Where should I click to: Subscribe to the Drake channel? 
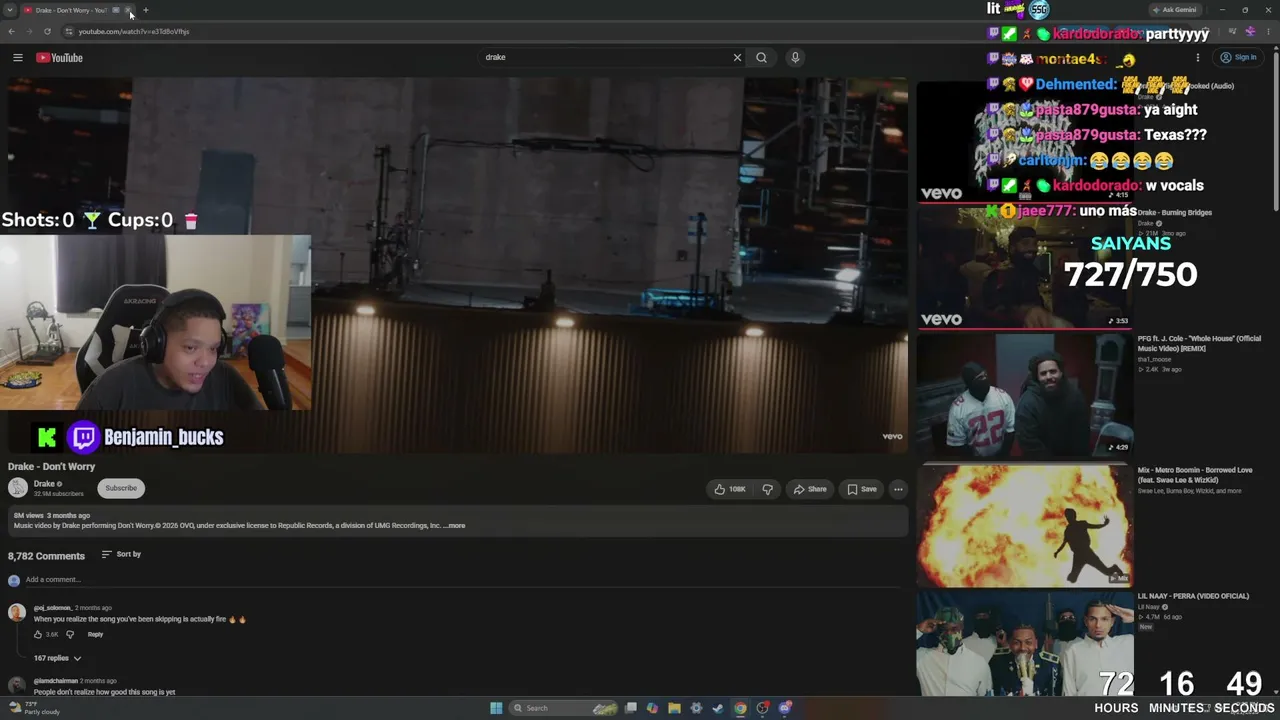(x=121, y=488)
